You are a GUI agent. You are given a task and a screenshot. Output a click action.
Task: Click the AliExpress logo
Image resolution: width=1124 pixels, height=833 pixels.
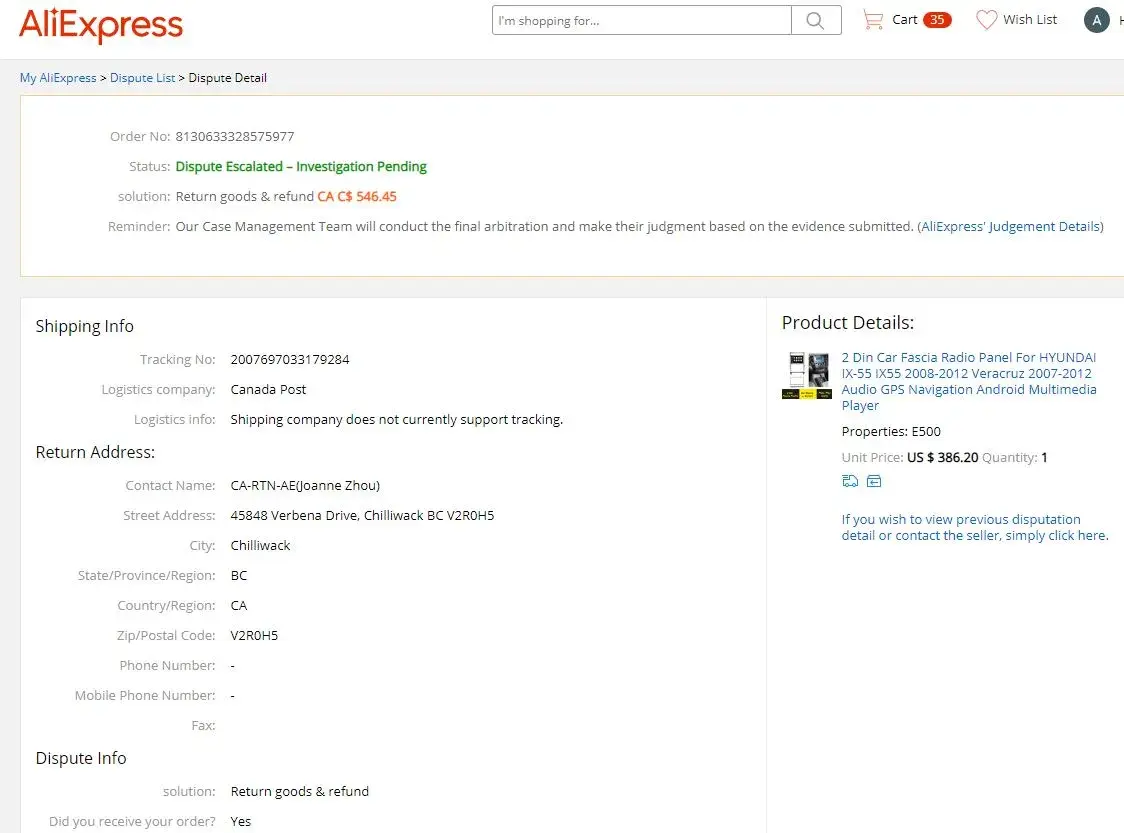tap(101, 25)
